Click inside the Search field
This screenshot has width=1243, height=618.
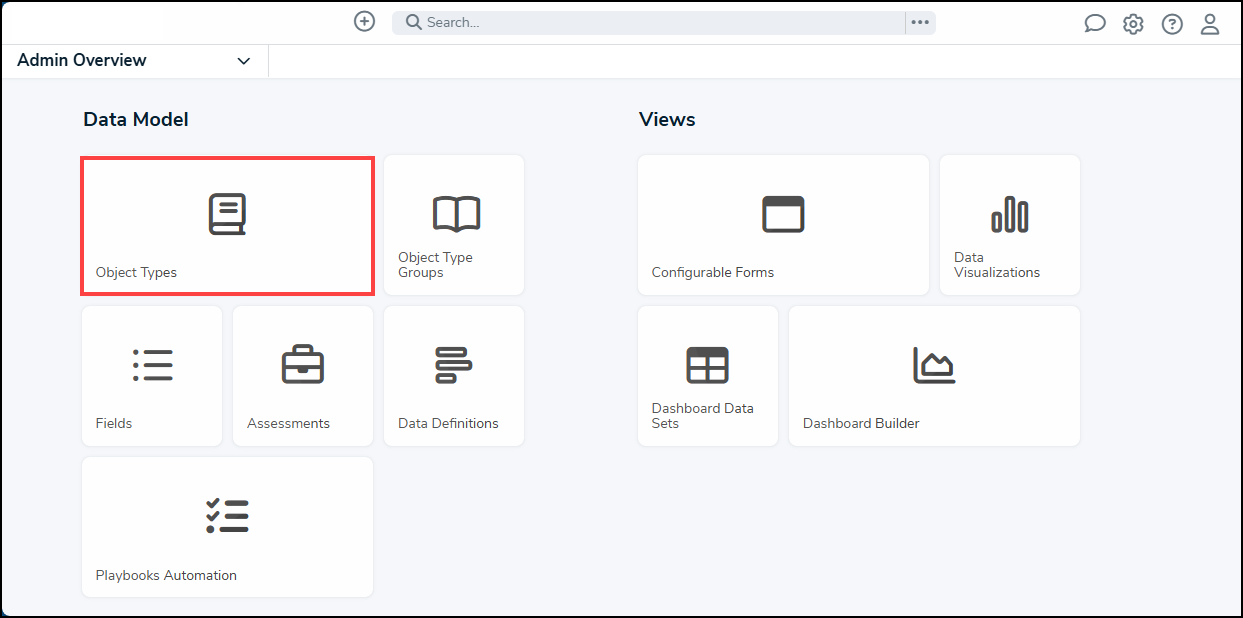(x=600, y=21)
